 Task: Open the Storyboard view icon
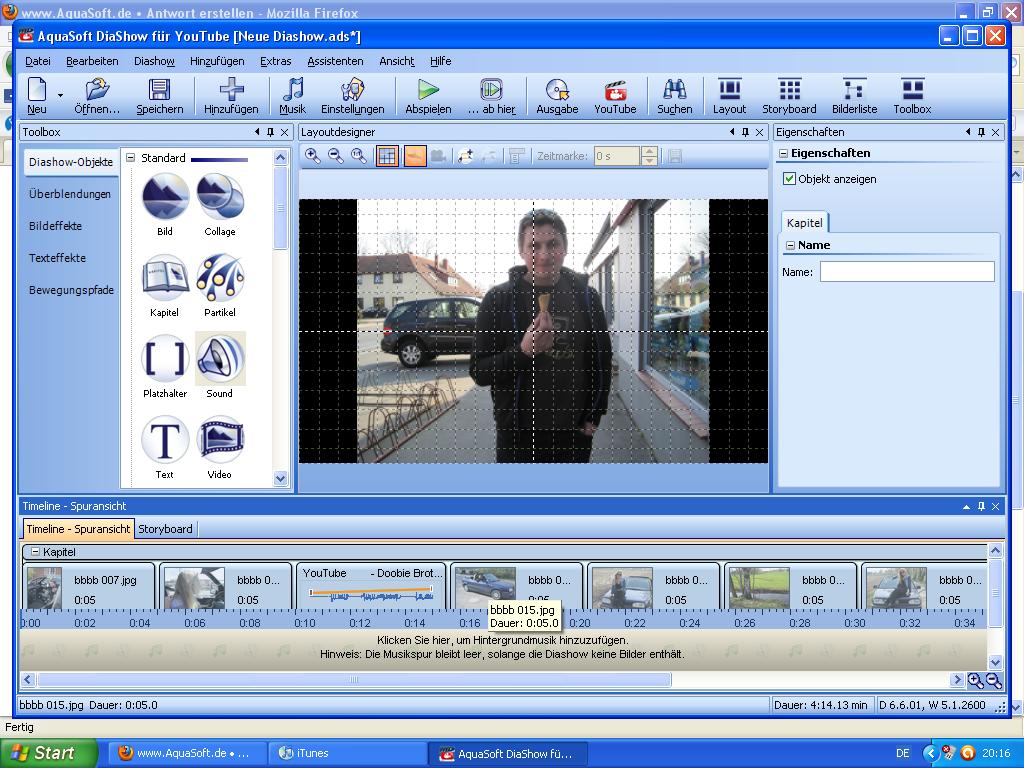click(789, 97)
